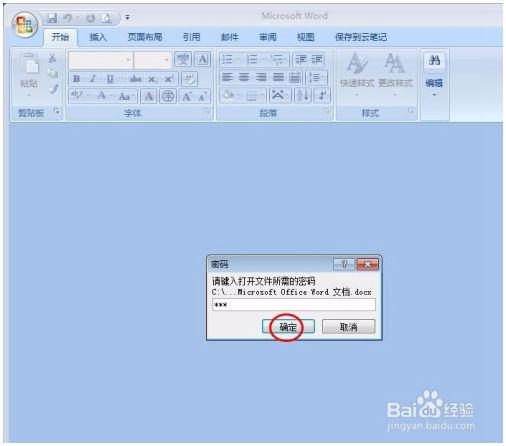This screenshot has width=506, height=446.
Task: Click the Bullets list icon
Action: coord(228,60)
